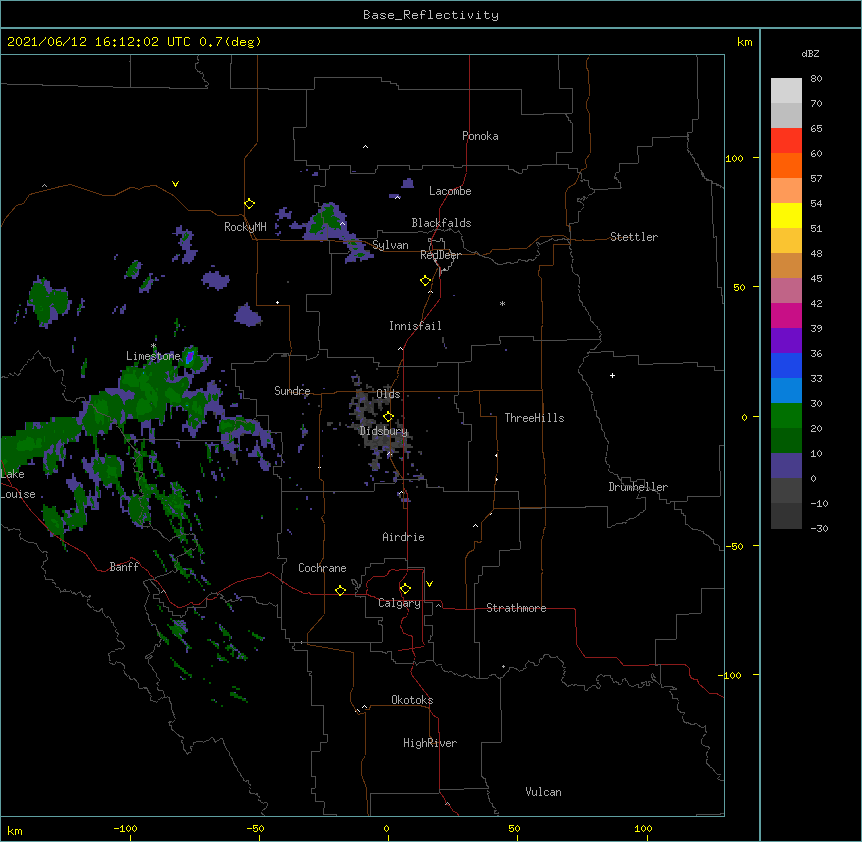Click the Innisfail label
This screenshot has height=842, width=862.
click(x=415, y=326)
